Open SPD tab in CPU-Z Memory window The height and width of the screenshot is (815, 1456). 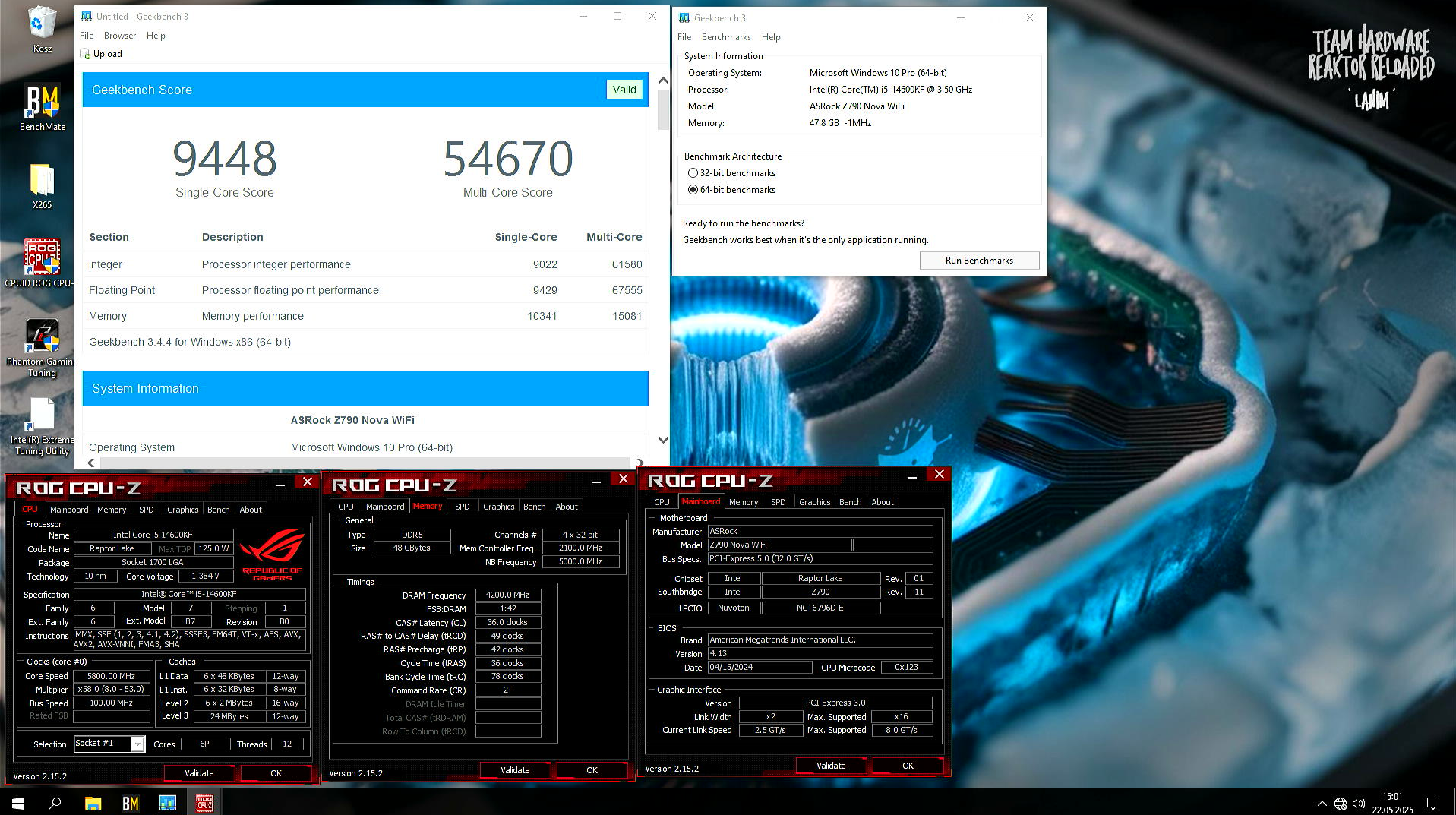tap(463, 507)
